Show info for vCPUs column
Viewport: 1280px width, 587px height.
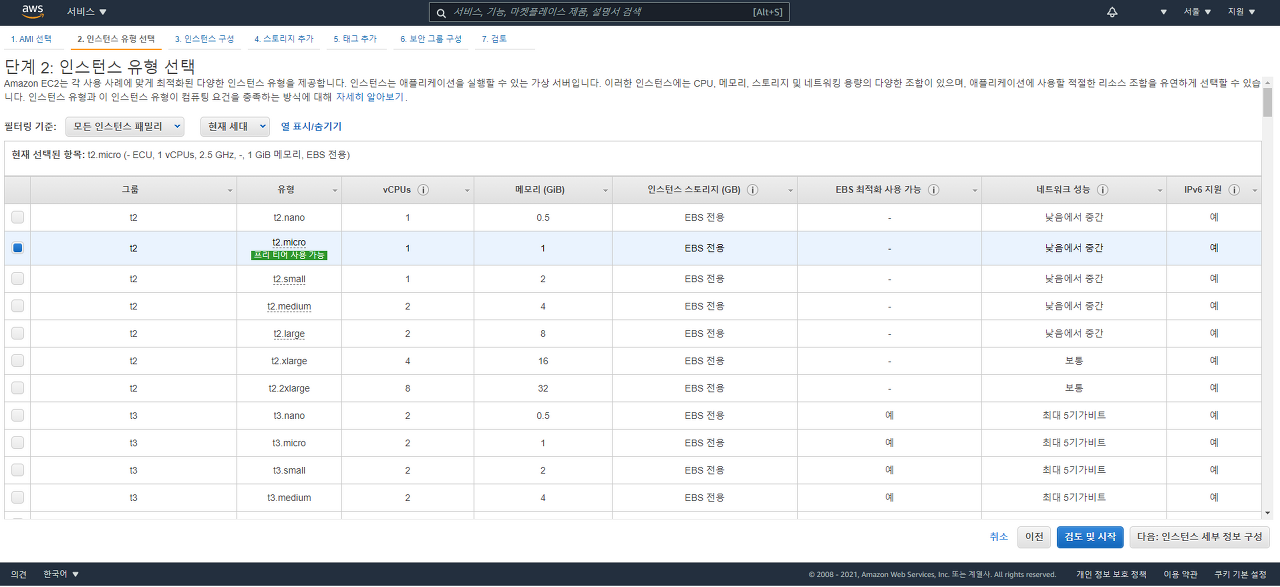(423, 190)
